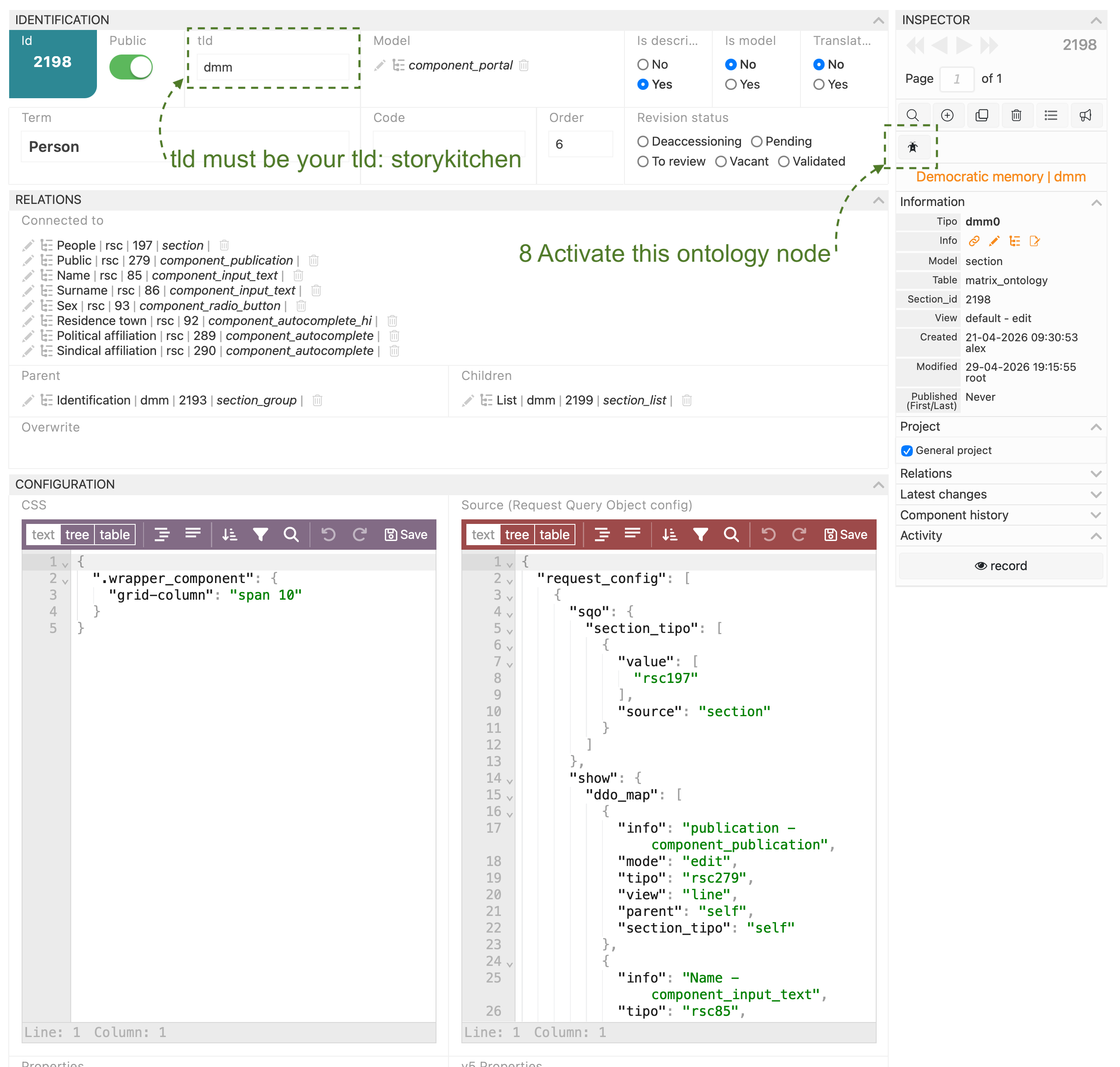Open the Democratic memory | dmm link
The height and width of the screenshot is (1067, 1120).
[x=1001, y=177]
